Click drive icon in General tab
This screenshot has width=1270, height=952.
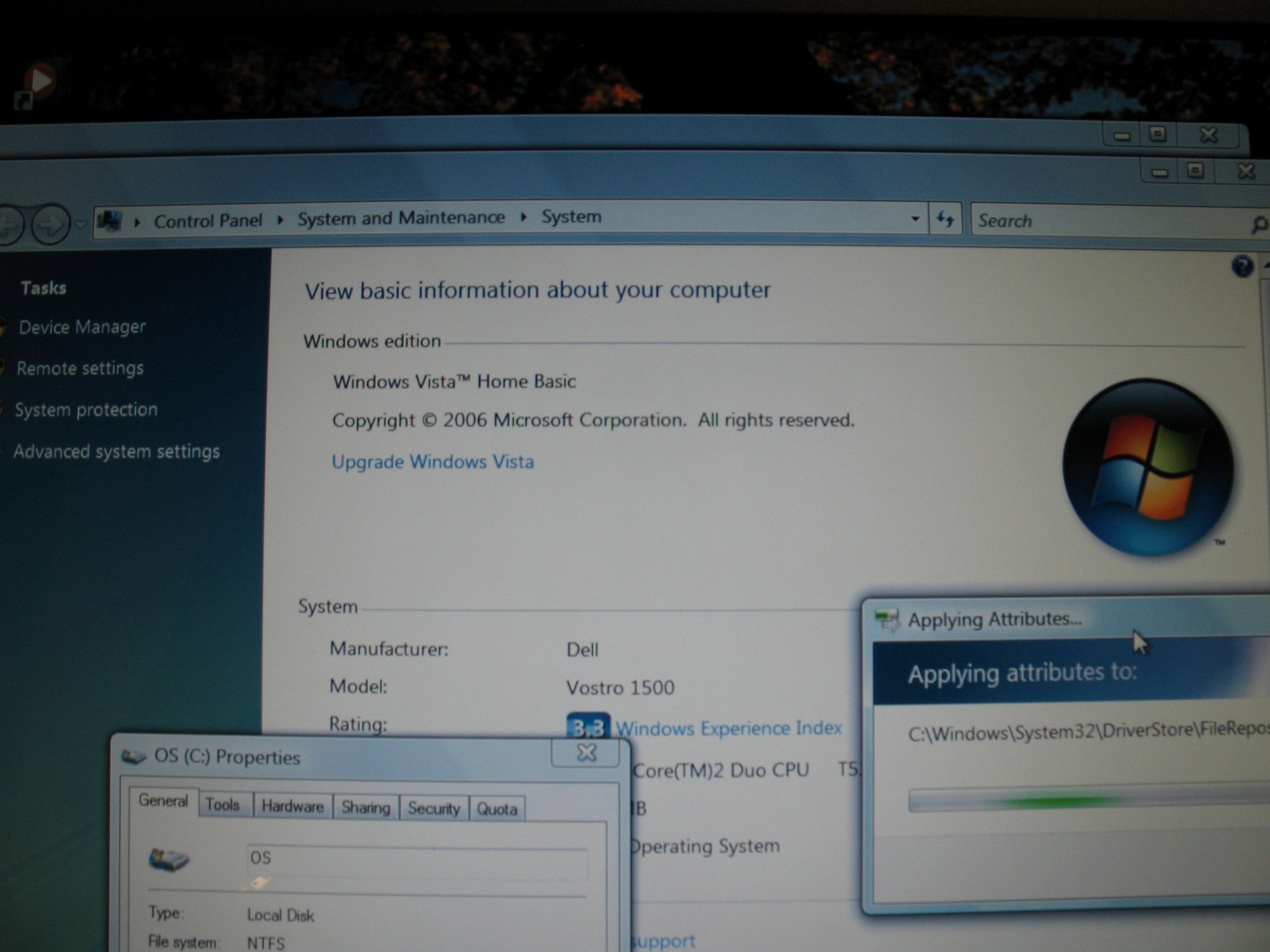click(x=168, y=861)
